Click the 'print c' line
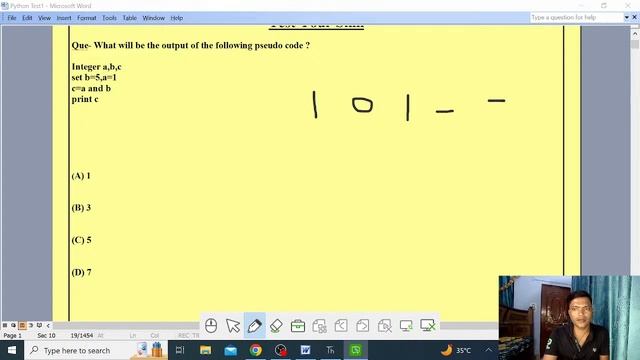Screen dimensions: 640x360 [x=85, y=99]
